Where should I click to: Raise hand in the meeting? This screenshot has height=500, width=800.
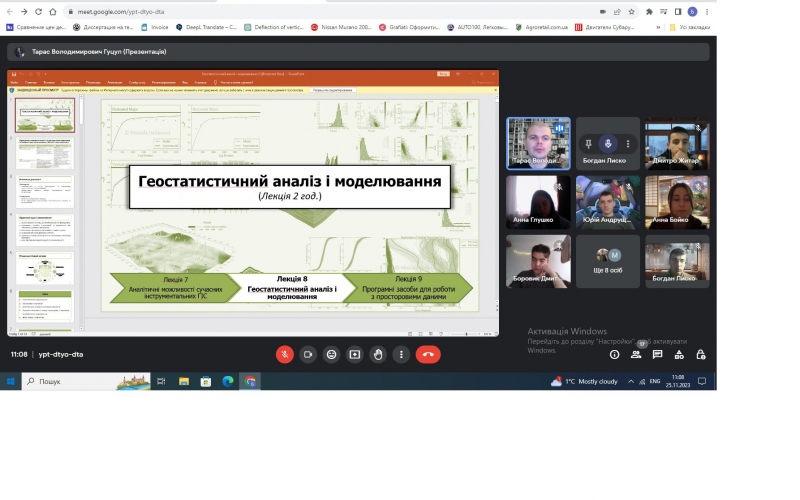378,355
